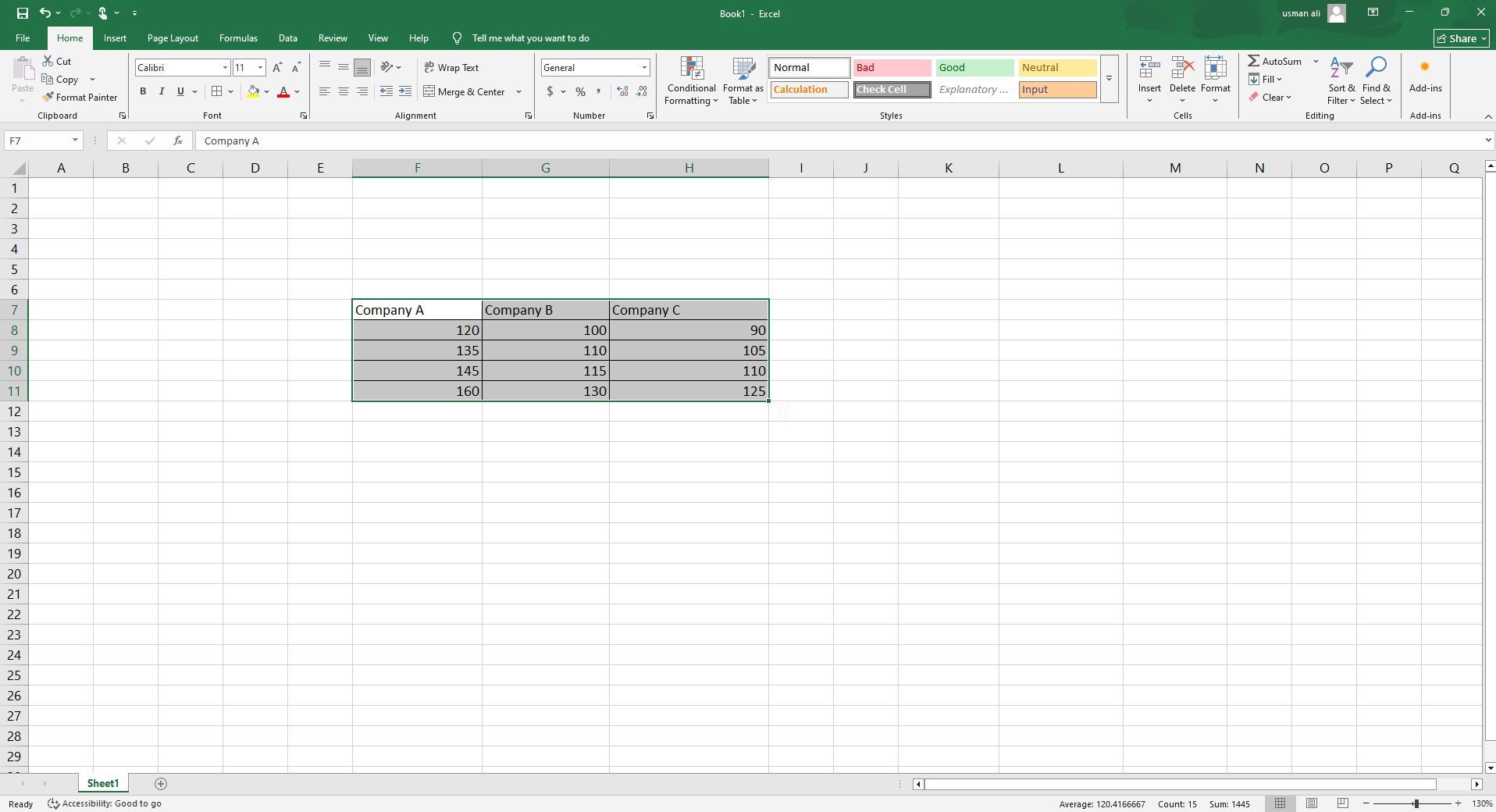Toggle Underline formatting
Screen dimensions: 1496x812
coord(180,91)
